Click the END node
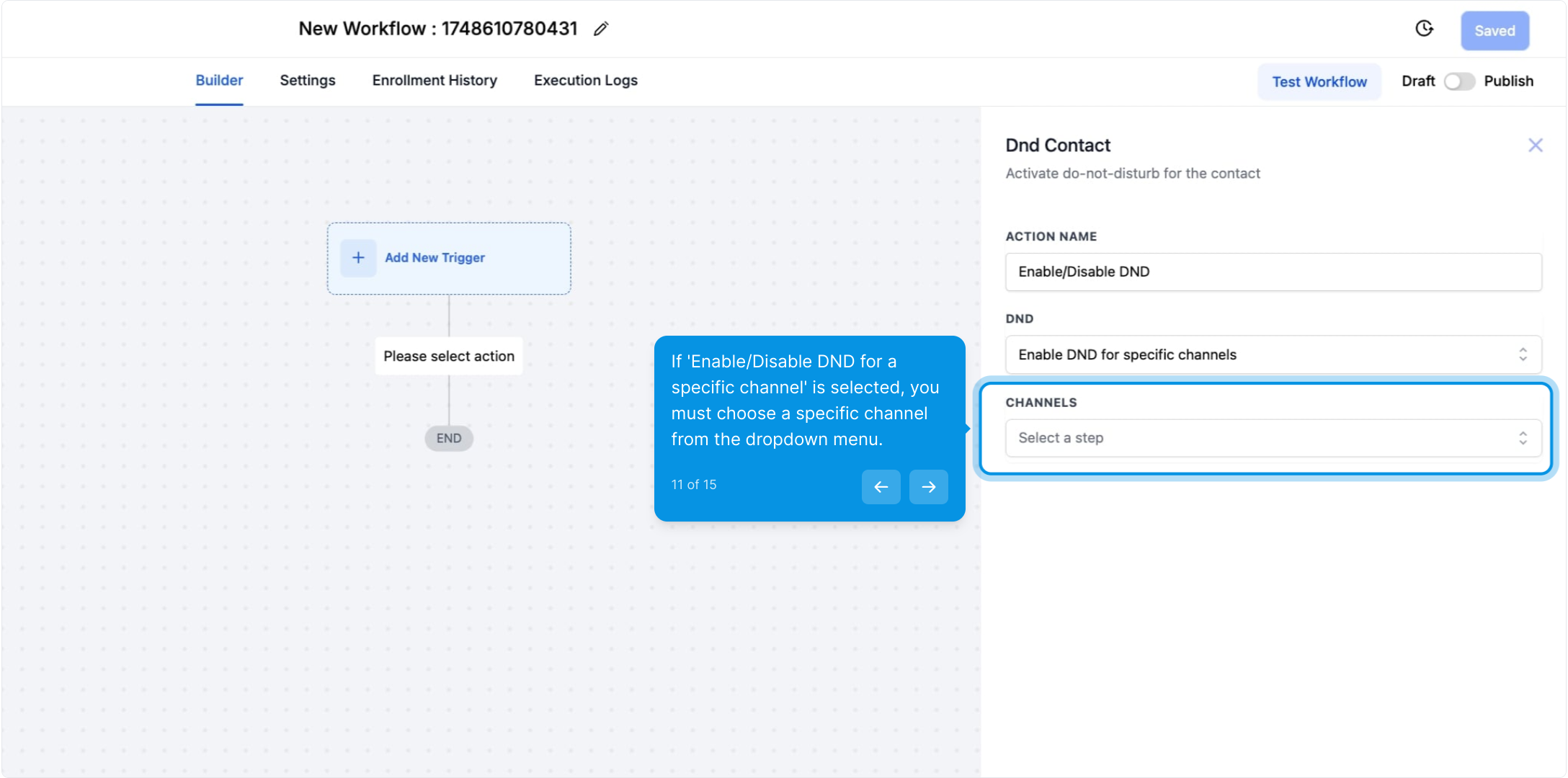The image size is (1568, 778). pos(449,438)
